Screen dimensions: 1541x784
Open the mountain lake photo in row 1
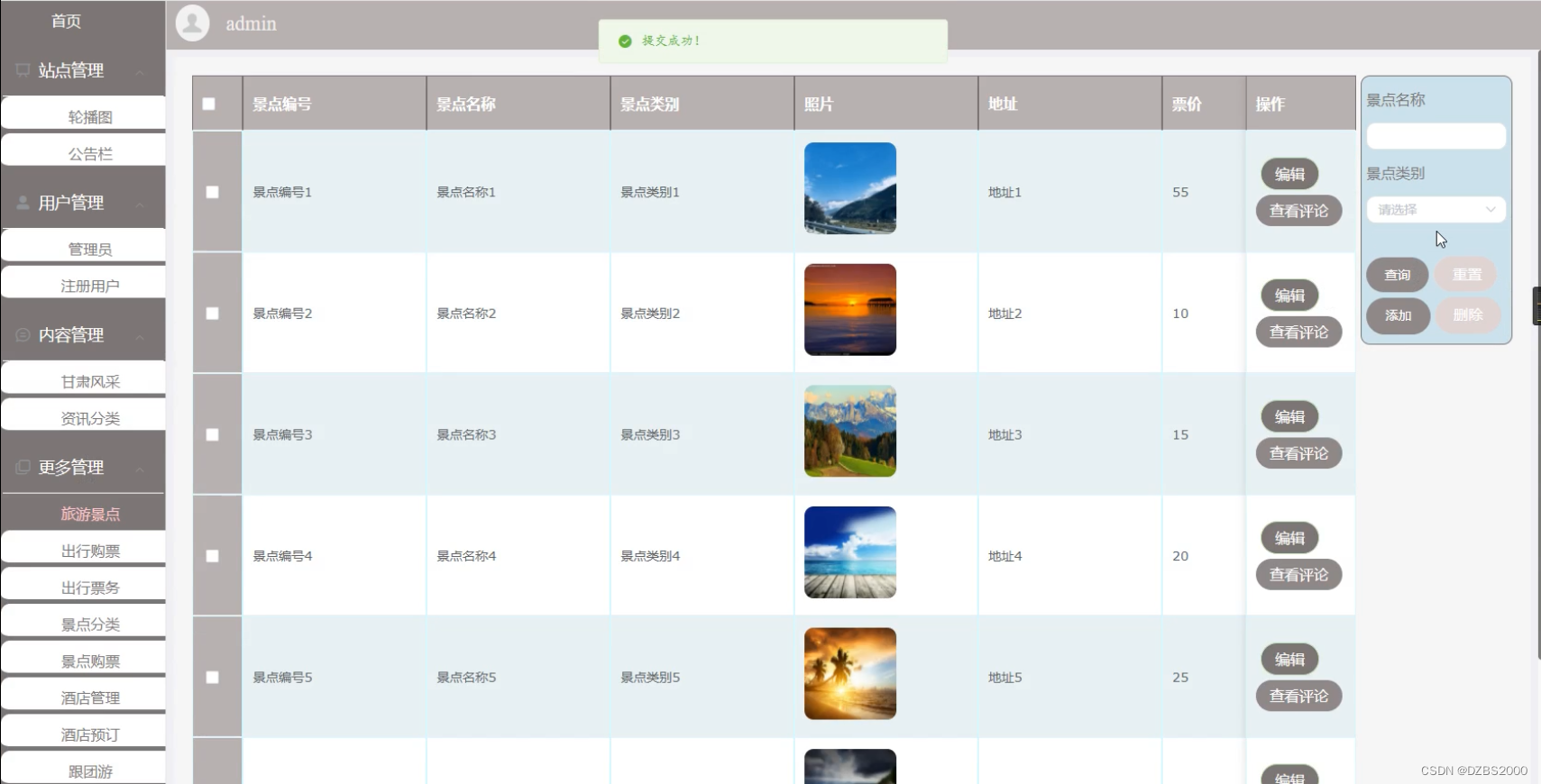tap(850, 188)
